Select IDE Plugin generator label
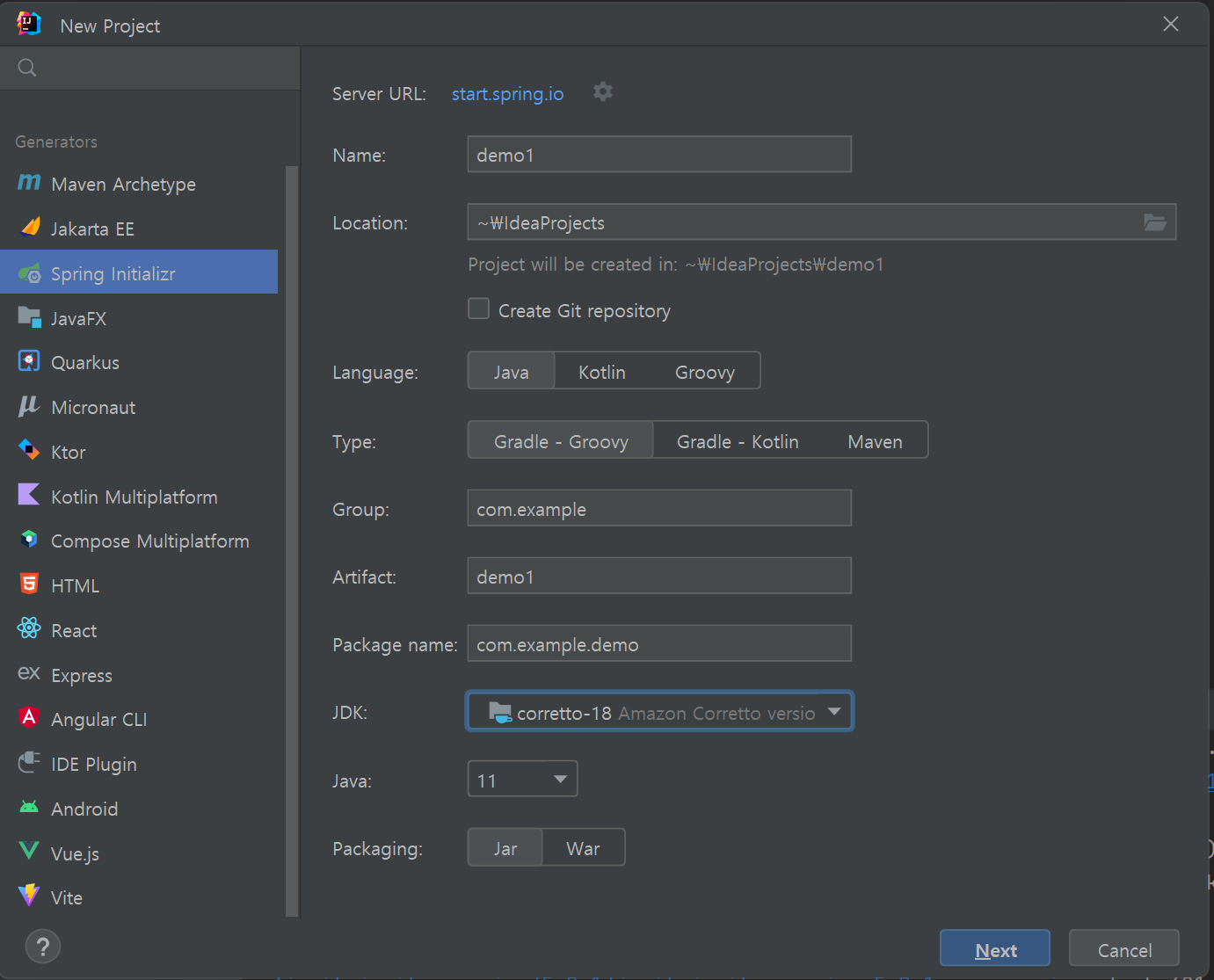1214x980 pixels. [94, 764]
